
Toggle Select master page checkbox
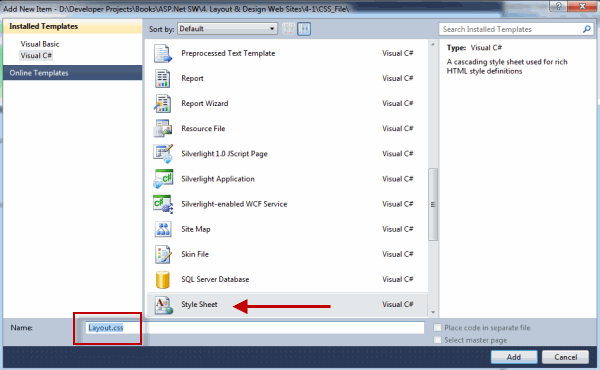[x=437, y=340]
